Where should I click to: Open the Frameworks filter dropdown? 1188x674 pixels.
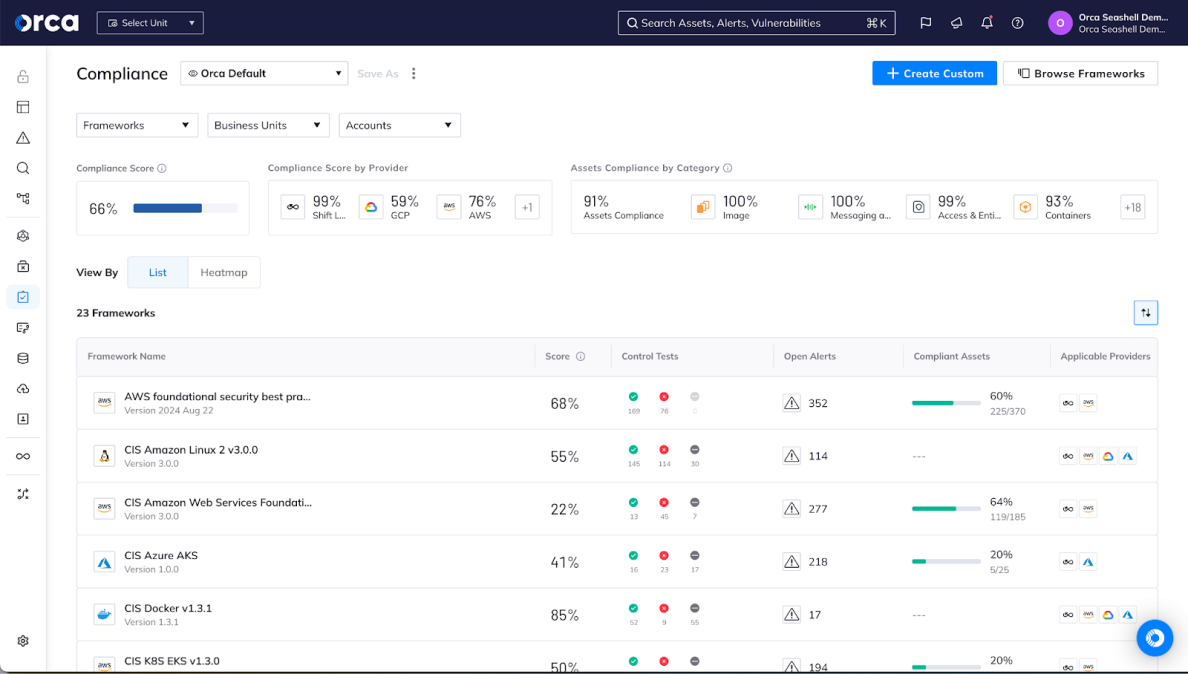point(137,125)
